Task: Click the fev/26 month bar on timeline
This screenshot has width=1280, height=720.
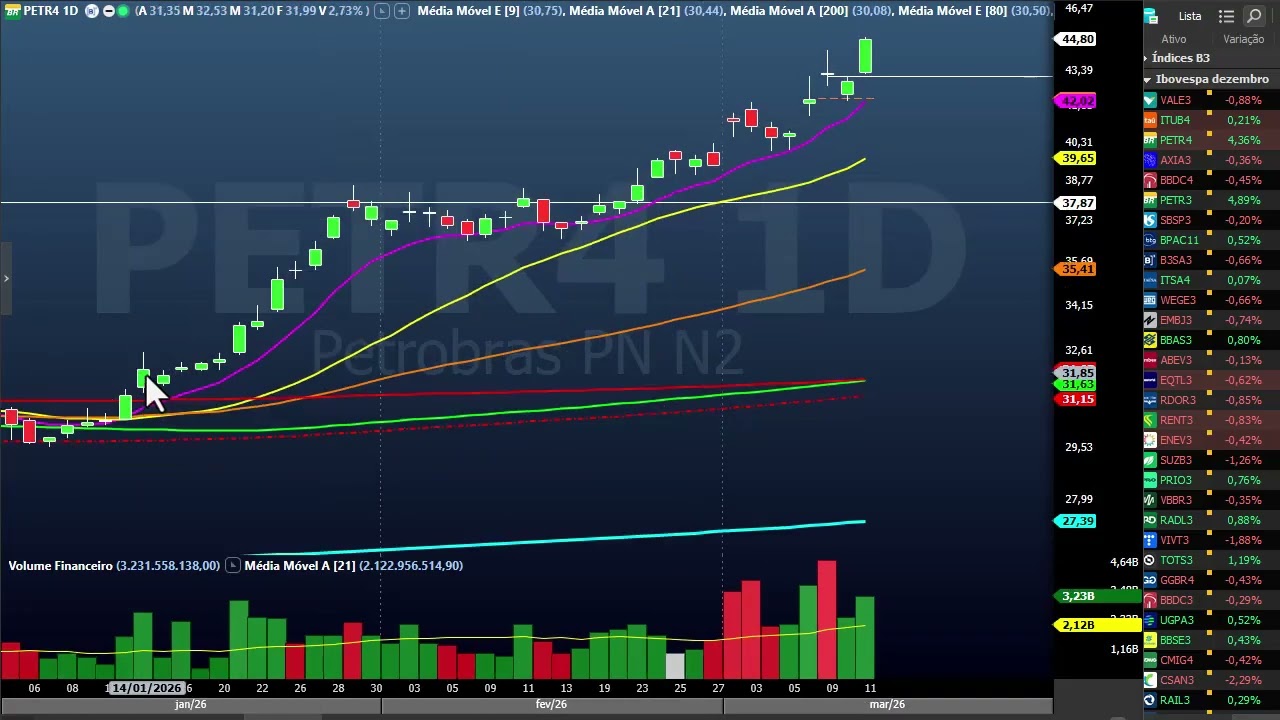Action: coord(551,705)
